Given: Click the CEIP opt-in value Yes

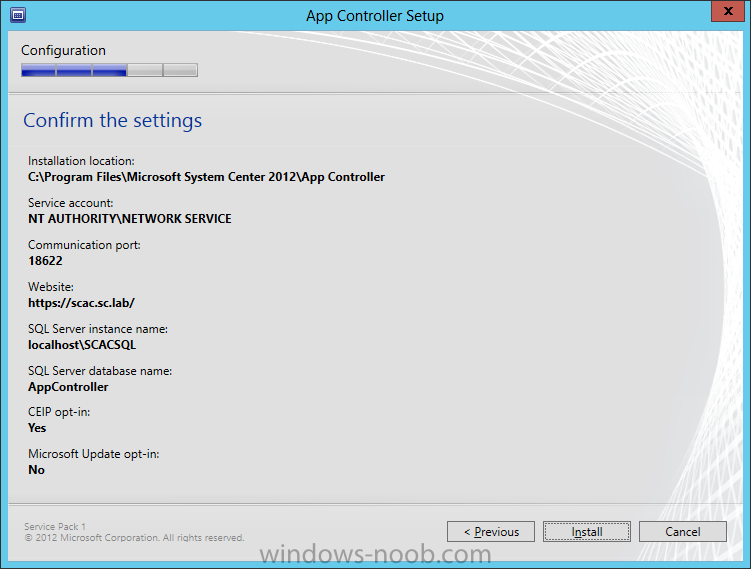Looking at the screenshot, I should point(37,428).
